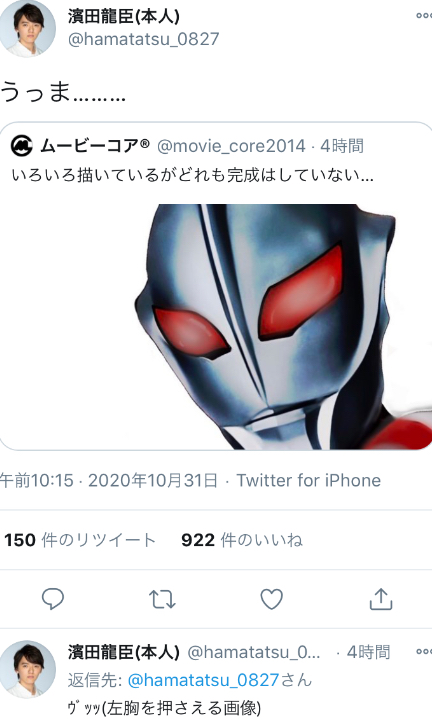Tap the ムービーコア account logo icon
This screenshot has width=432, height=720.
[22, 146]
